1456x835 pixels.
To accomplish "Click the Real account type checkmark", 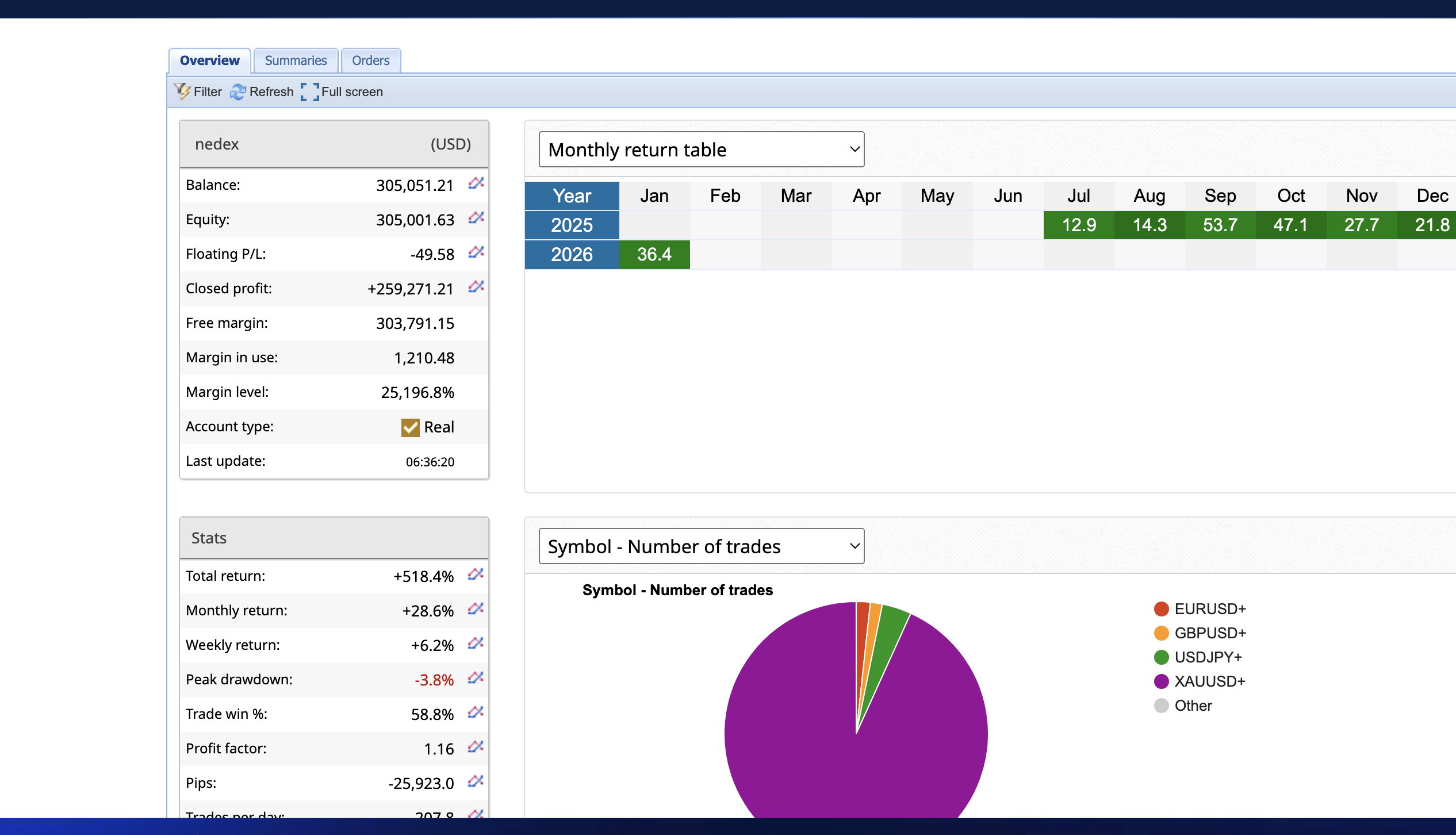I will [410, 427].
